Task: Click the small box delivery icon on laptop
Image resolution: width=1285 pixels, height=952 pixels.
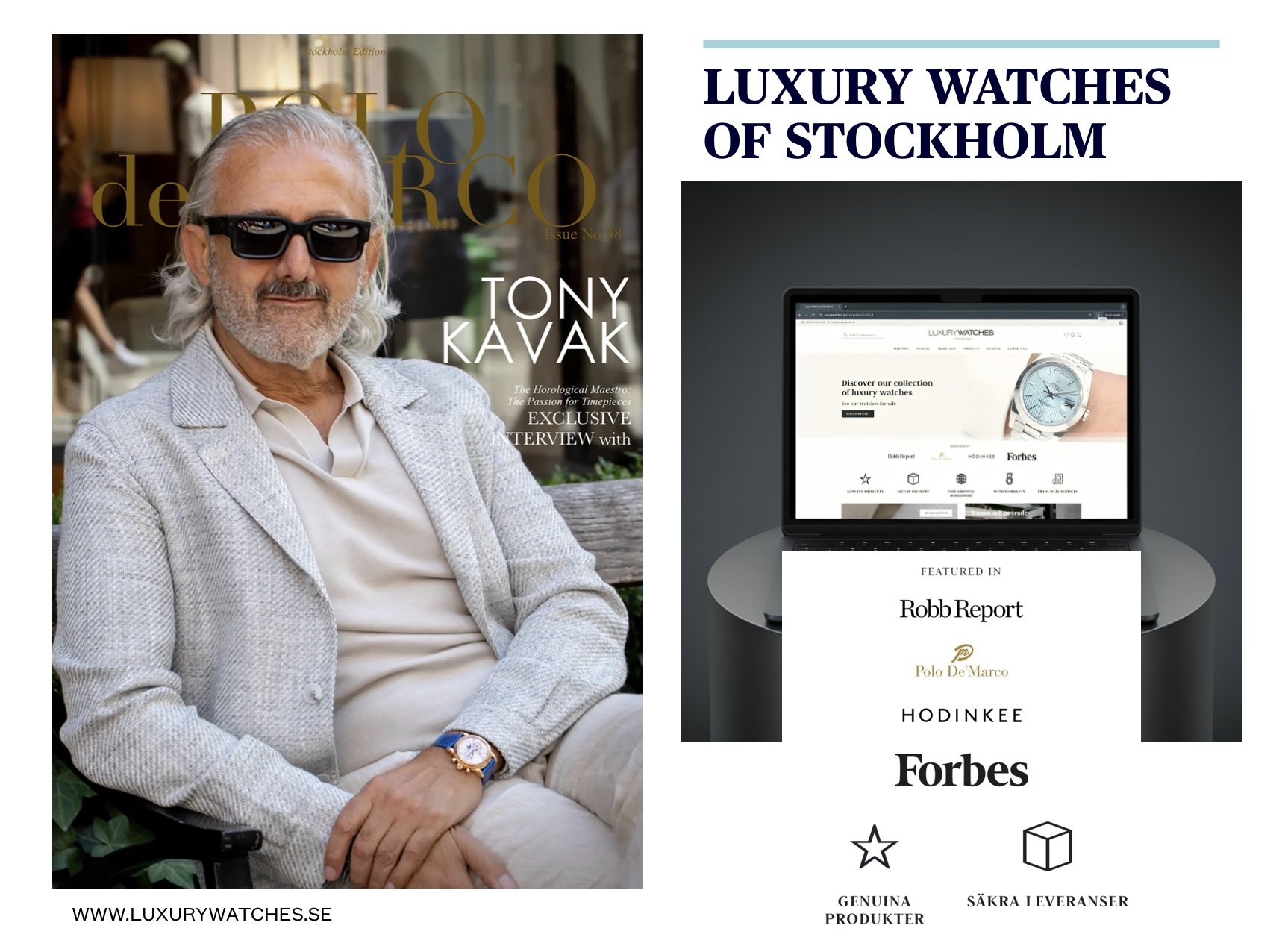Action: [x=913, y=479]
